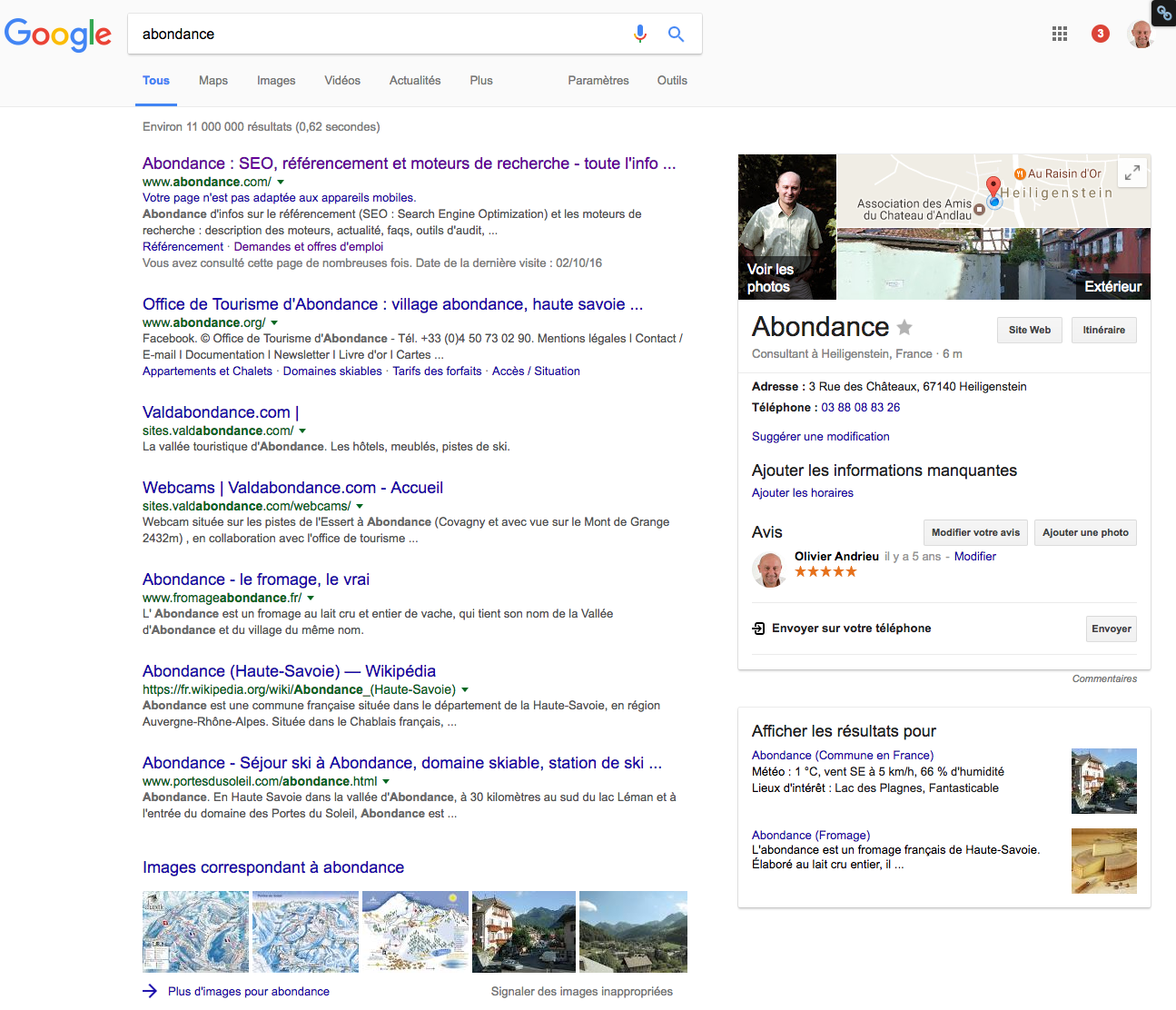Image resolution: width=1176 pixels, height=1010 pixels.
Task: Click the link extension icon at top right
Action: point(1164,13)
